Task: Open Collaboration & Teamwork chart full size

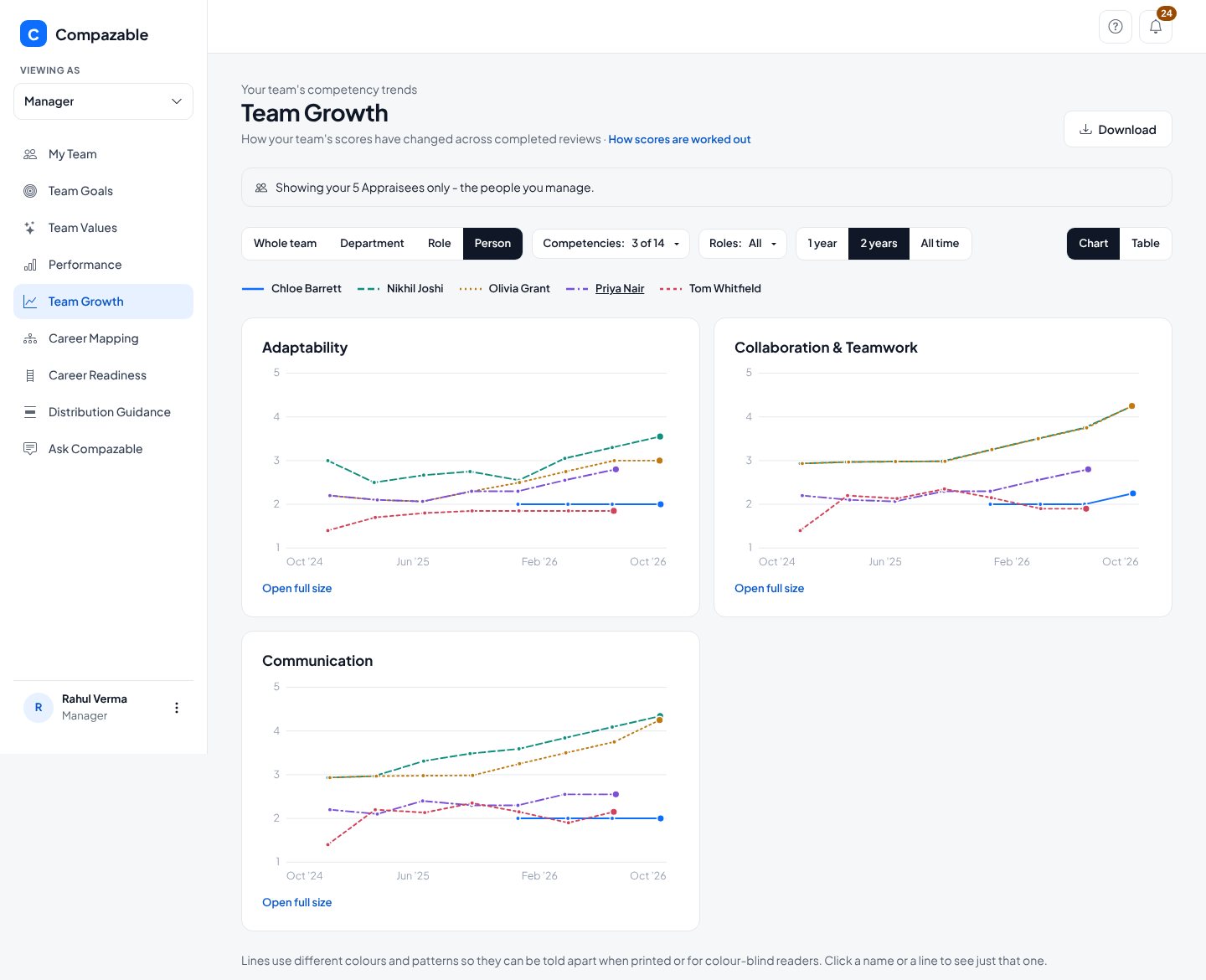Action: 770,589
